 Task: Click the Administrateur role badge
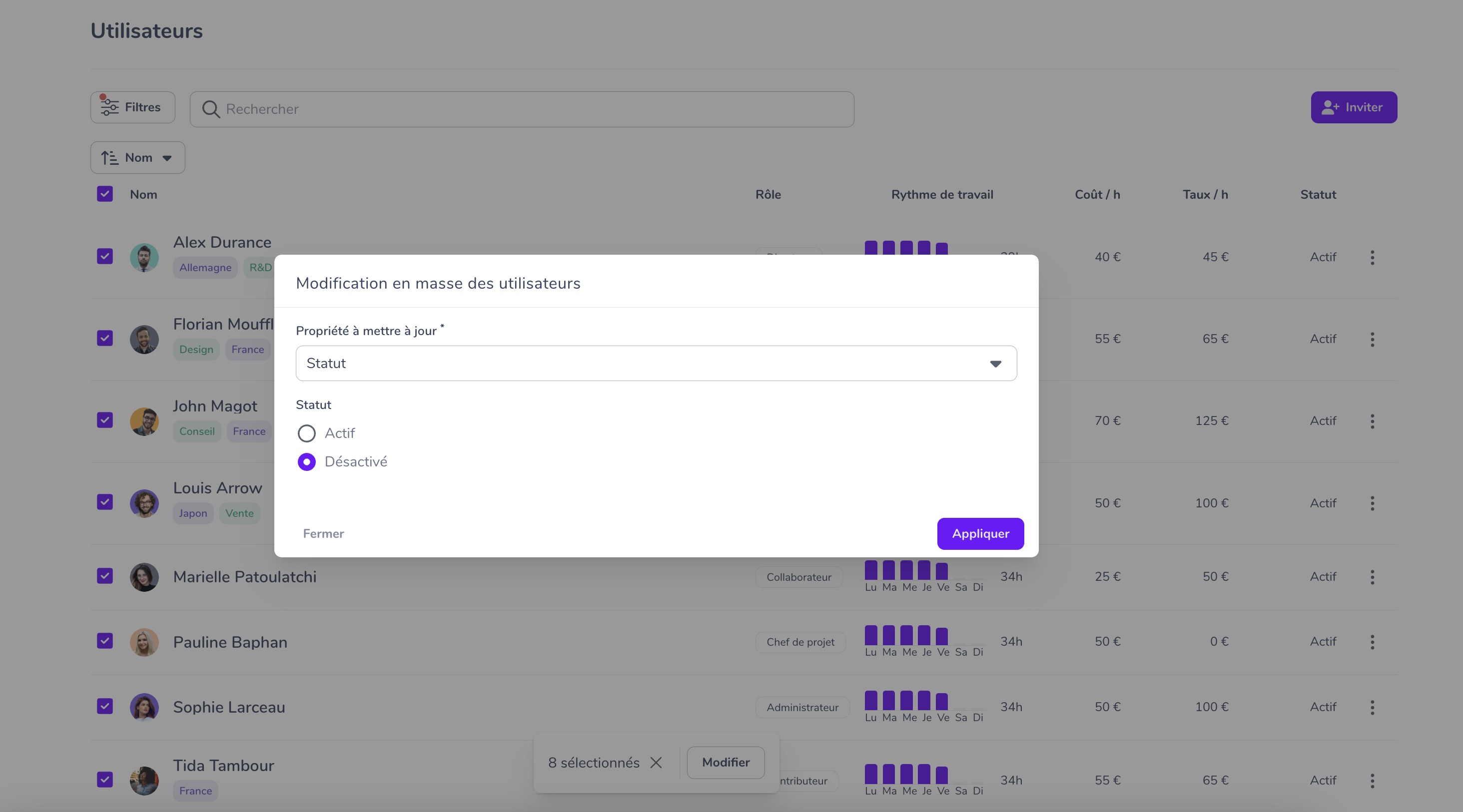pos(802,707)
